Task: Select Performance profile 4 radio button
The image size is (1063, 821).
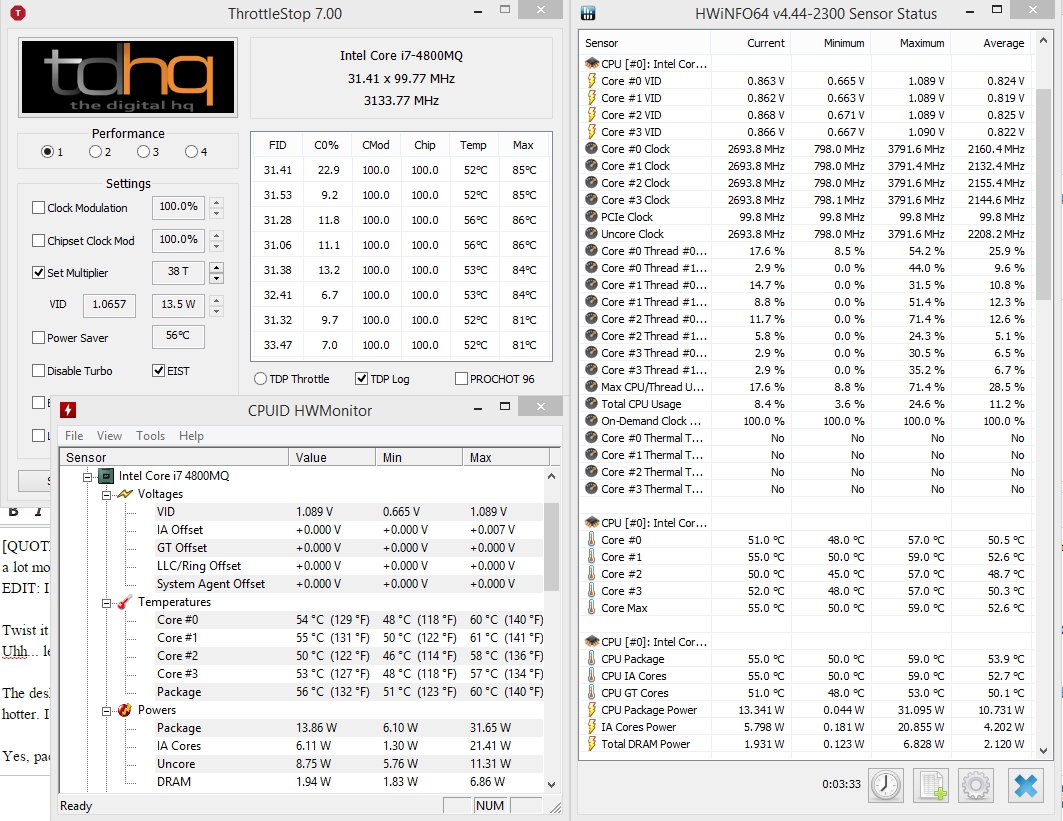Action: [191, 152]
